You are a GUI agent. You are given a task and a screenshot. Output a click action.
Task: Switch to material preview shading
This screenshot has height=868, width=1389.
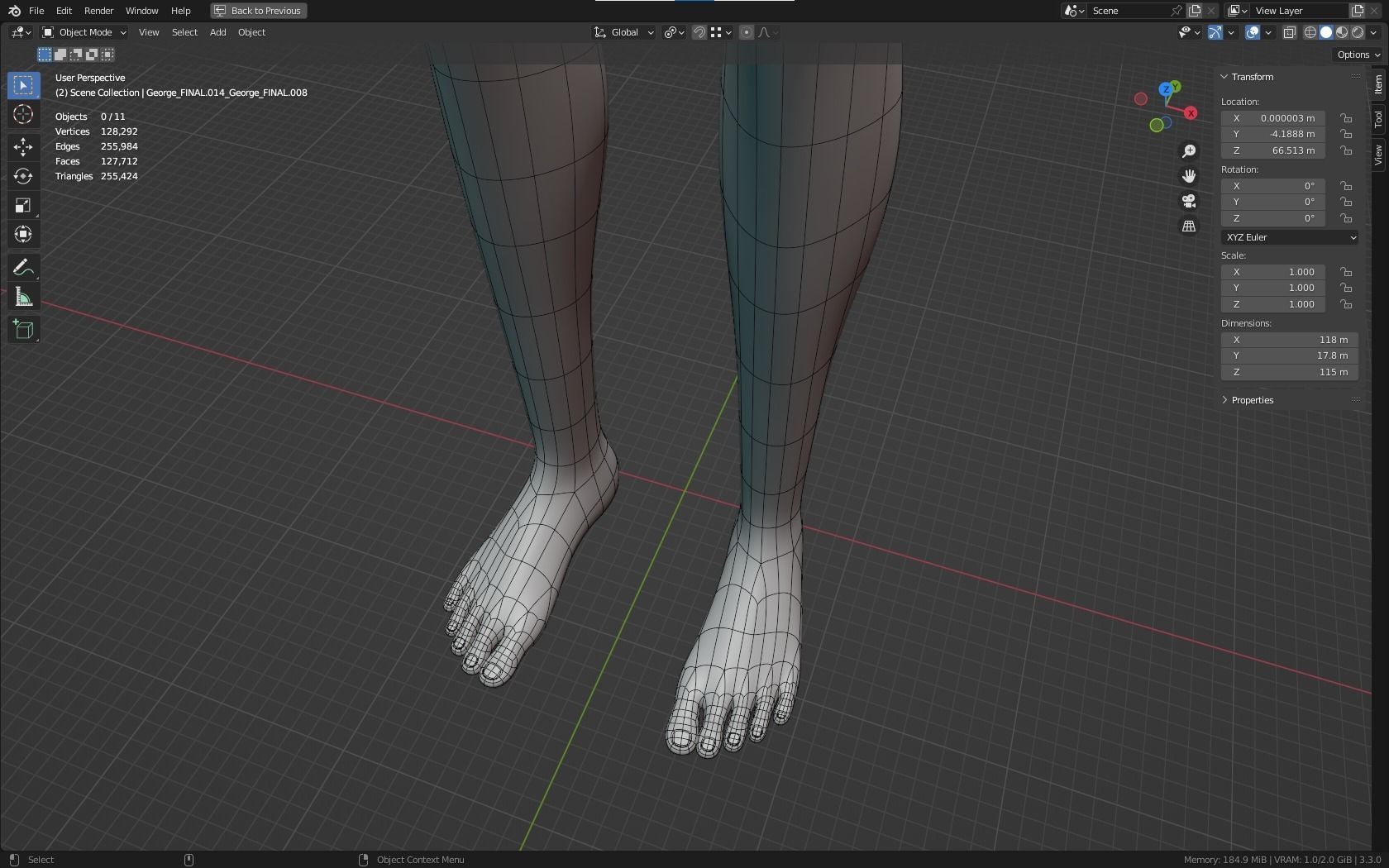tap(1342, 32)
